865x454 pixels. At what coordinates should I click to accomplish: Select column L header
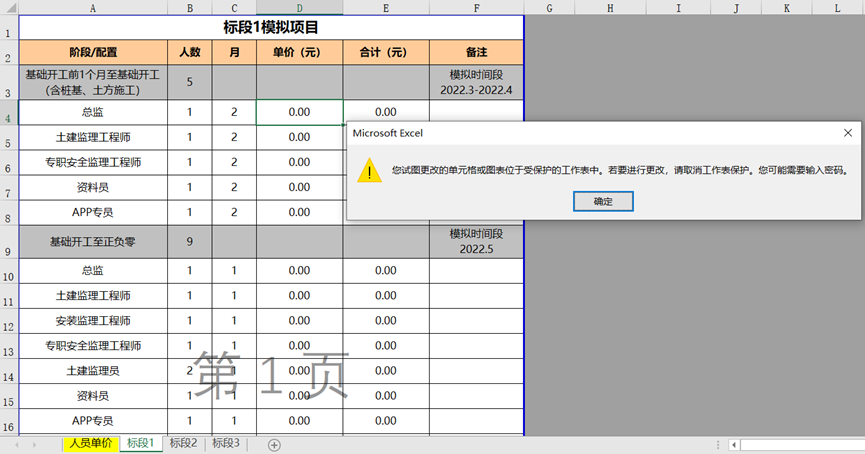click(837, 8)
